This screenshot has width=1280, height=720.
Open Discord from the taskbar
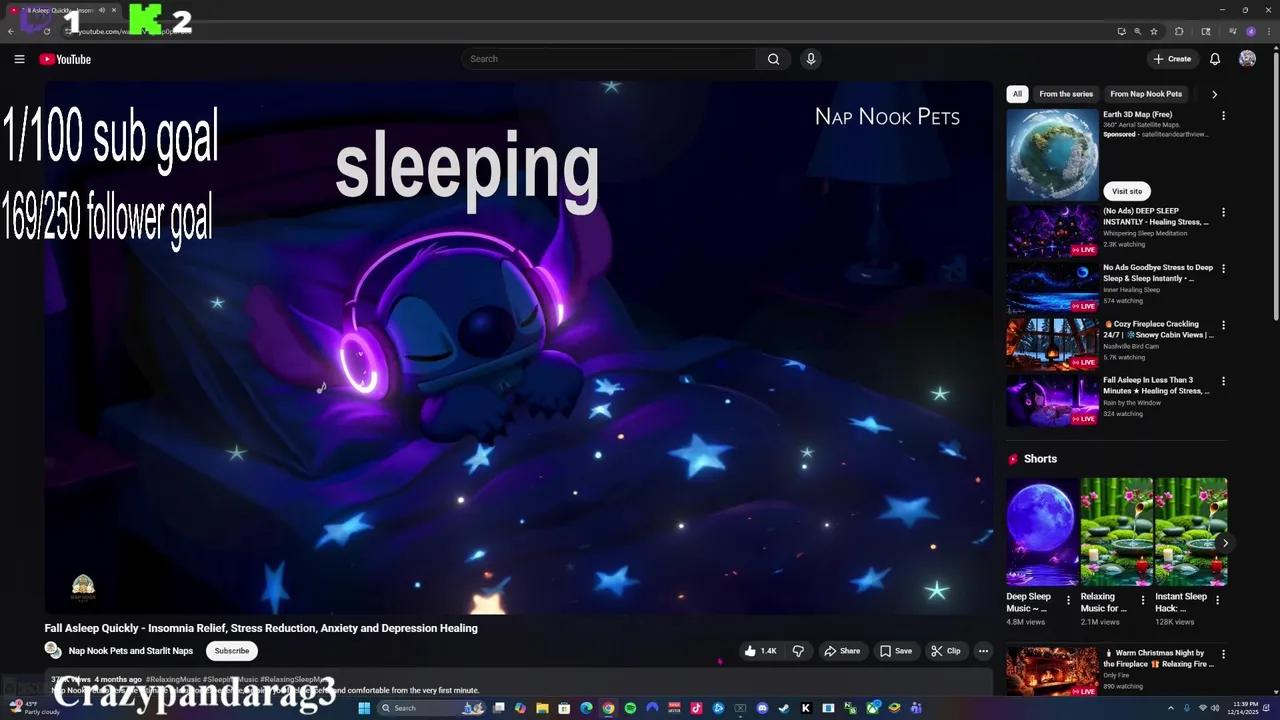tap(762, 708)
